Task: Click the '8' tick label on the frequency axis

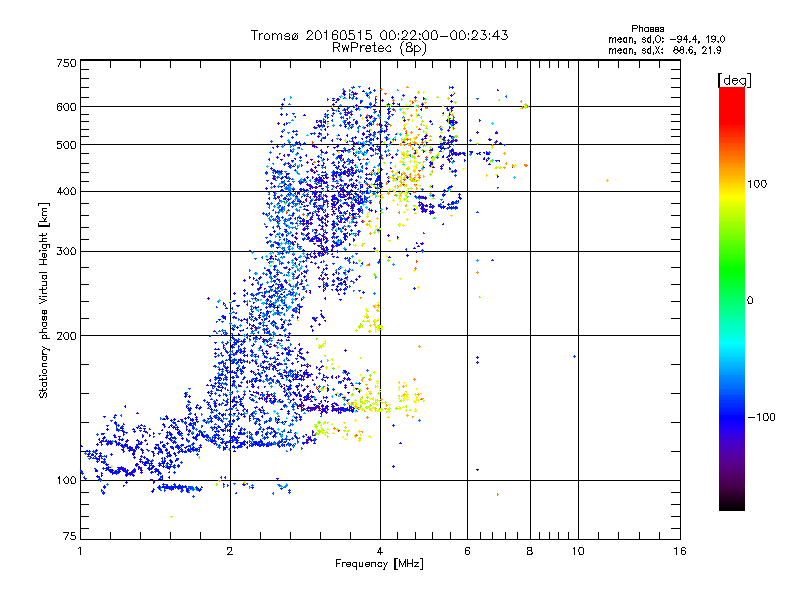Action: point(530,551)
